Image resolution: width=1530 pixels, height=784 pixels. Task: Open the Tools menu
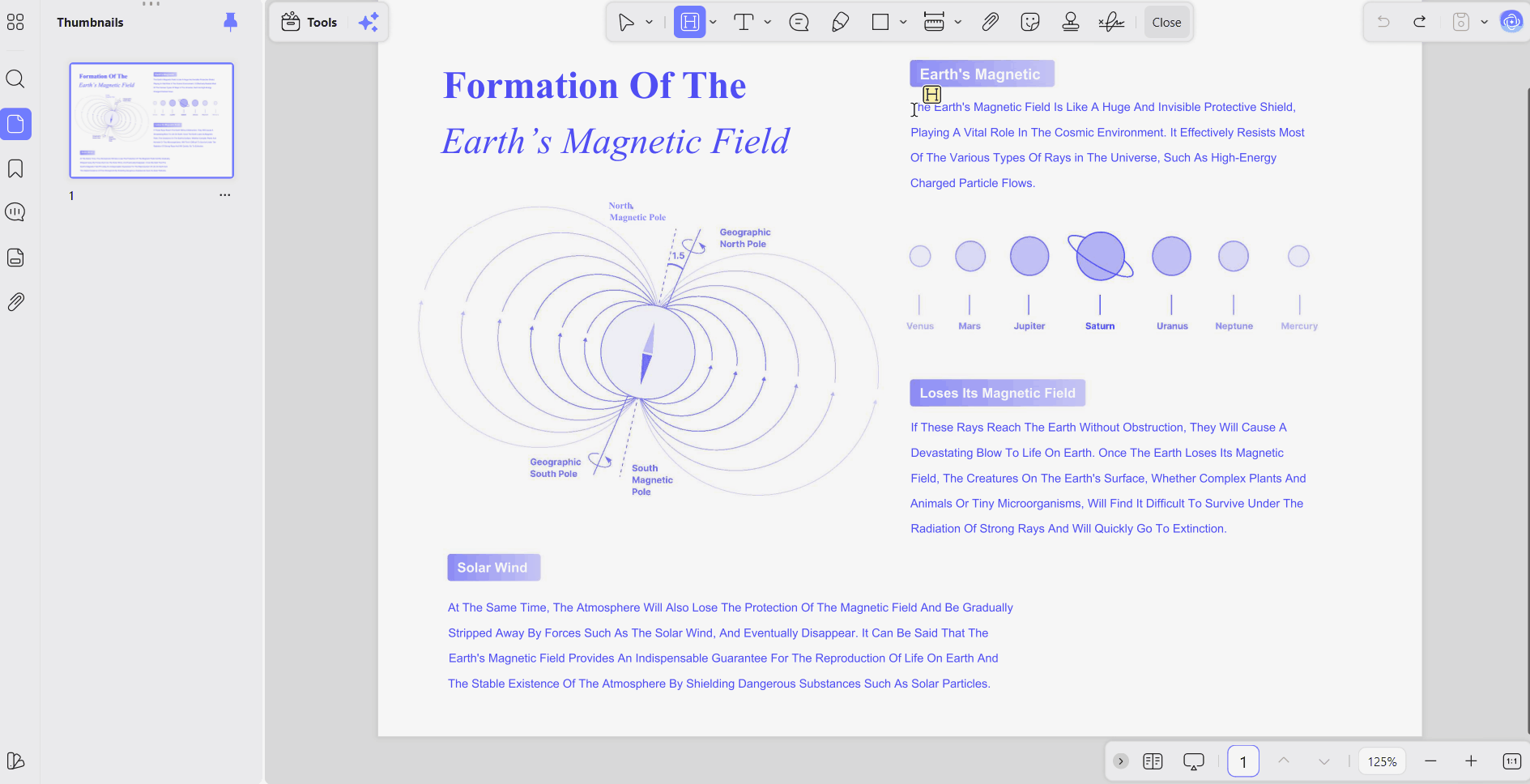pyautogui.click(x=309, y=23)
